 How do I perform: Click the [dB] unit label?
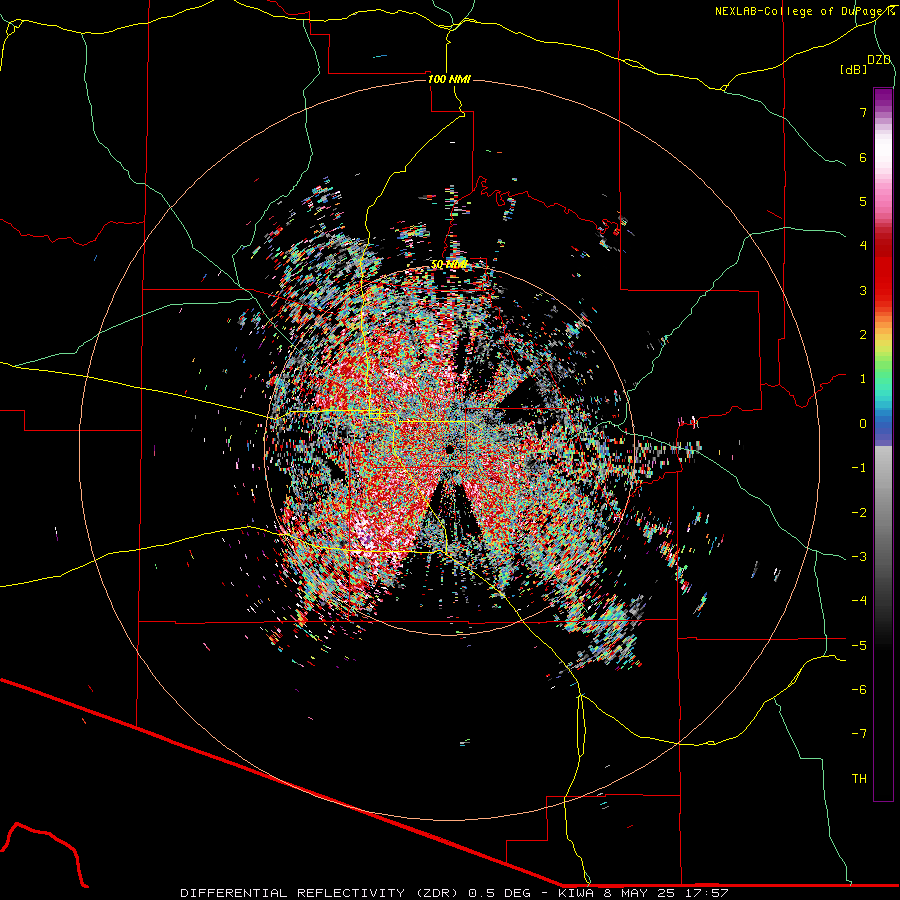click(x=854, y=69)
